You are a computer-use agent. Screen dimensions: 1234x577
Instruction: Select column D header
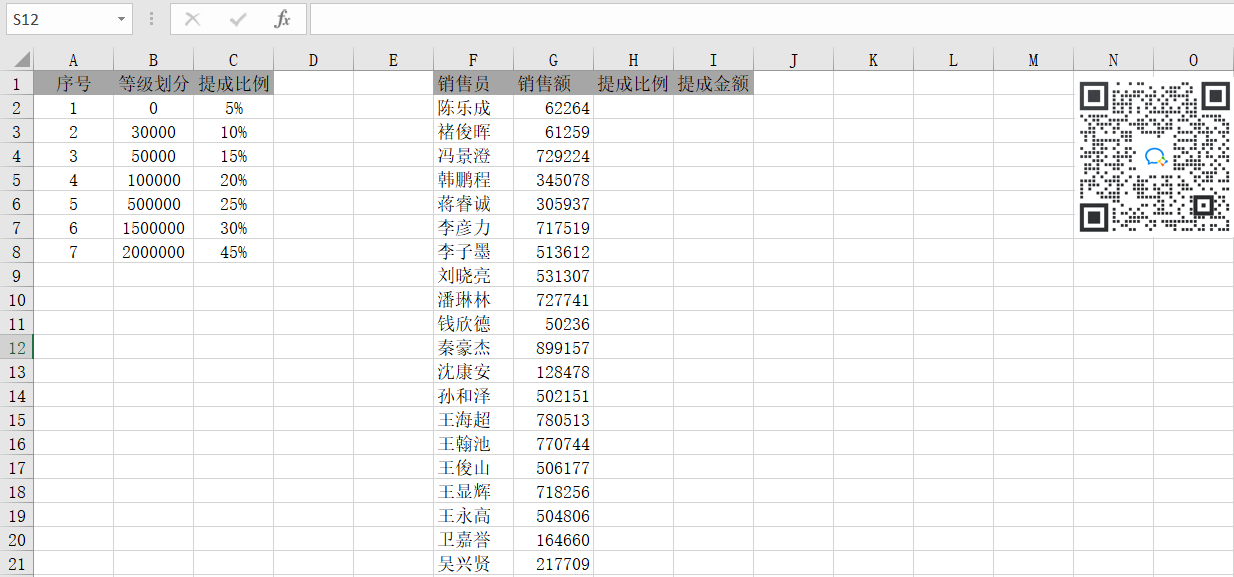[x=313, y=60]
